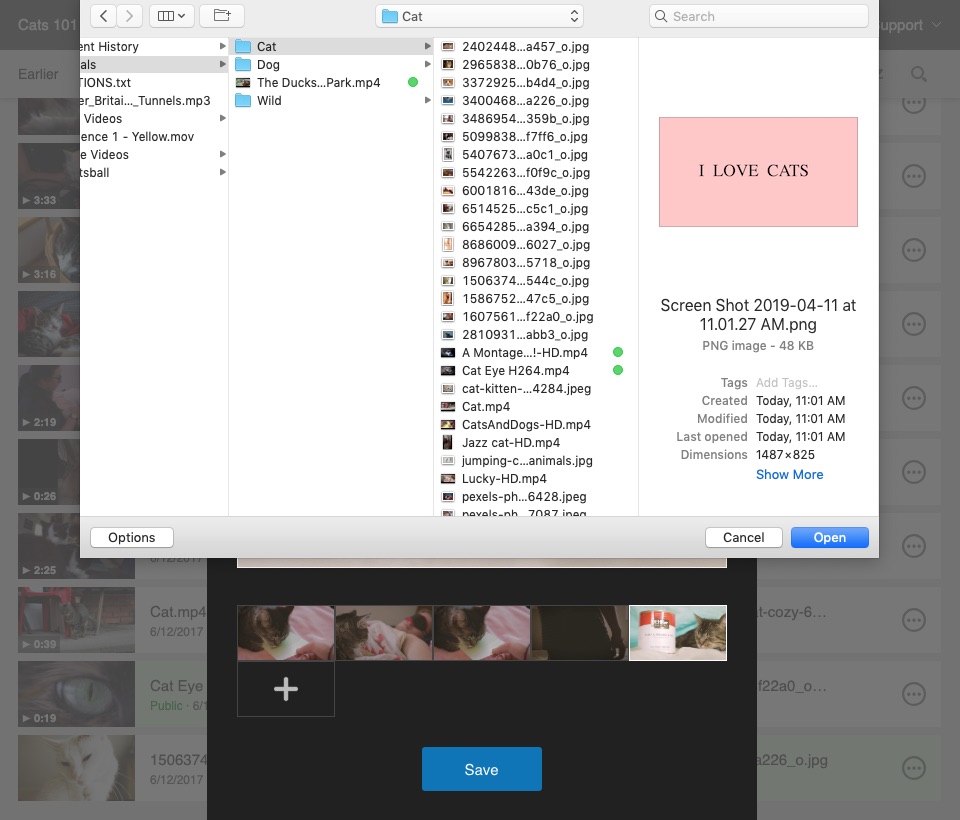Create a new folder
The width and height of the screenshot is (960, 820).
coord(222,16)
